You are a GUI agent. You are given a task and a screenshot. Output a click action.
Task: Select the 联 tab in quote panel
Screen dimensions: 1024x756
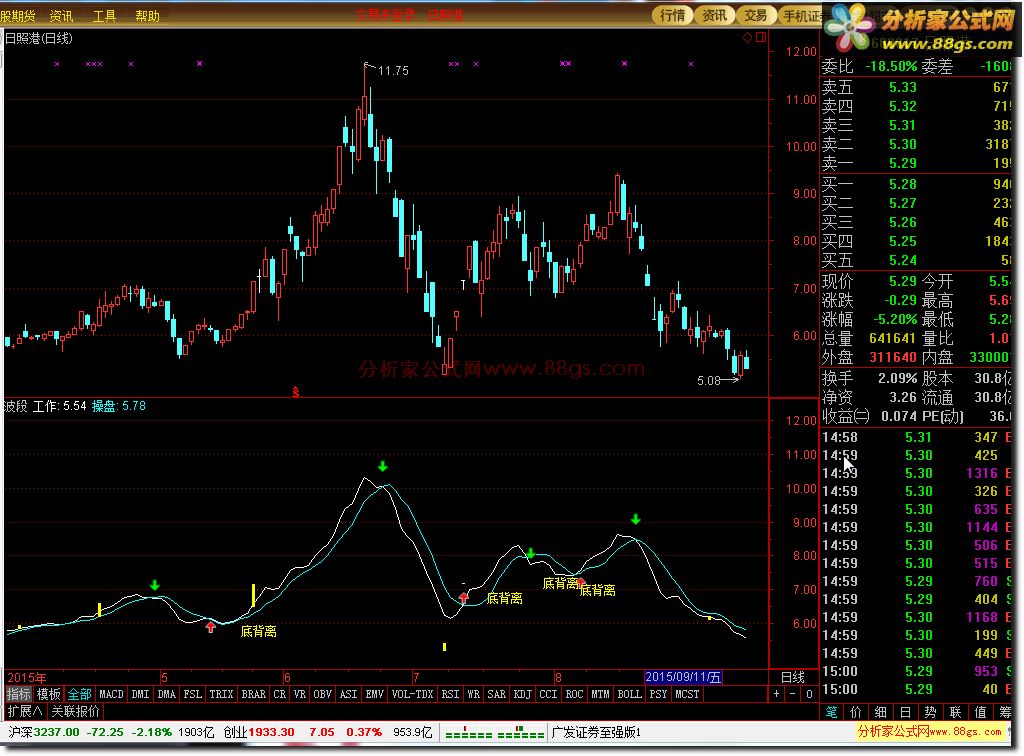point(956,712)
